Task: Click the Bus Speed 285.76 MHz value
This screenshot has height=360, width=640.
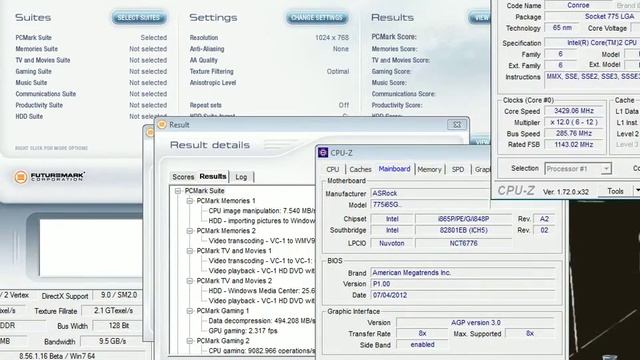Action: [x=574, y=133]
